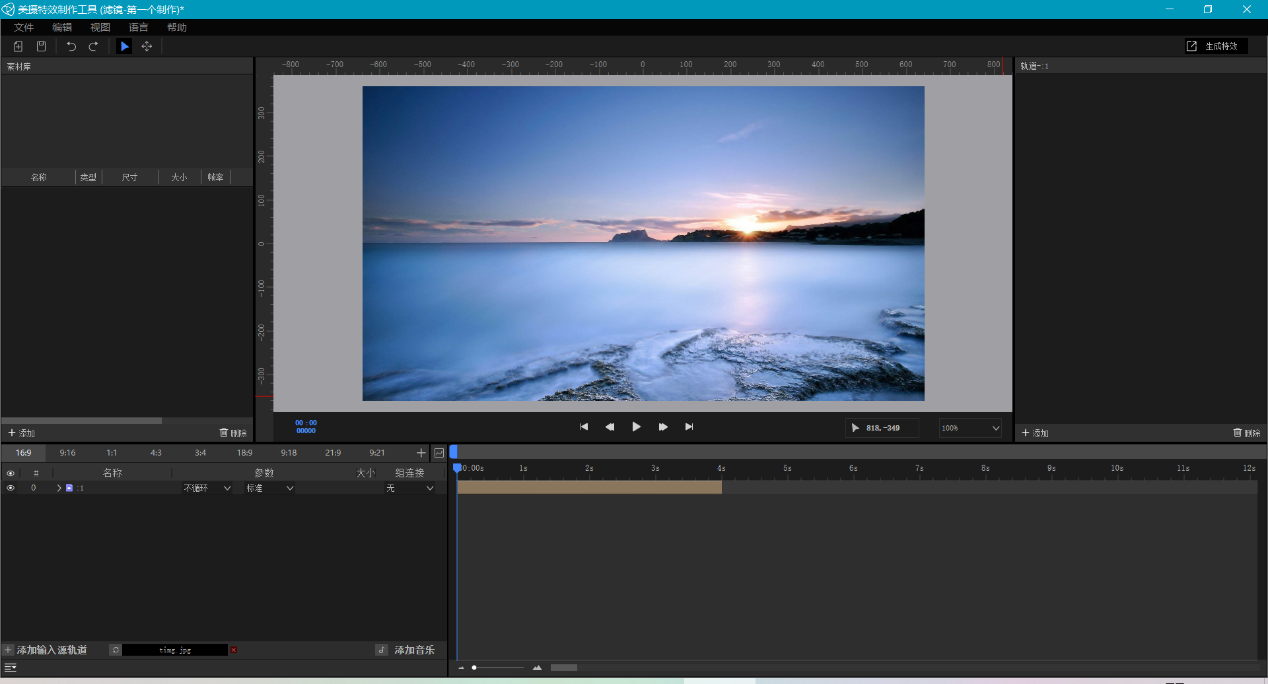Open the 无 group link dropdown
Screen dimensions: 1268x684
pos(410,488)
